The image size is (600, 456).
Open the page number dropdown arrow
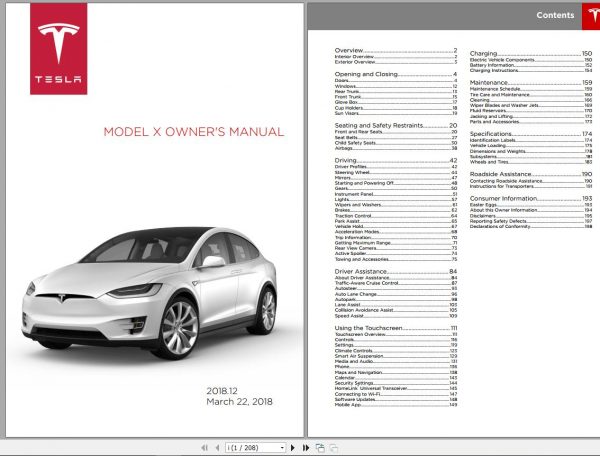(x=282, y=448)
